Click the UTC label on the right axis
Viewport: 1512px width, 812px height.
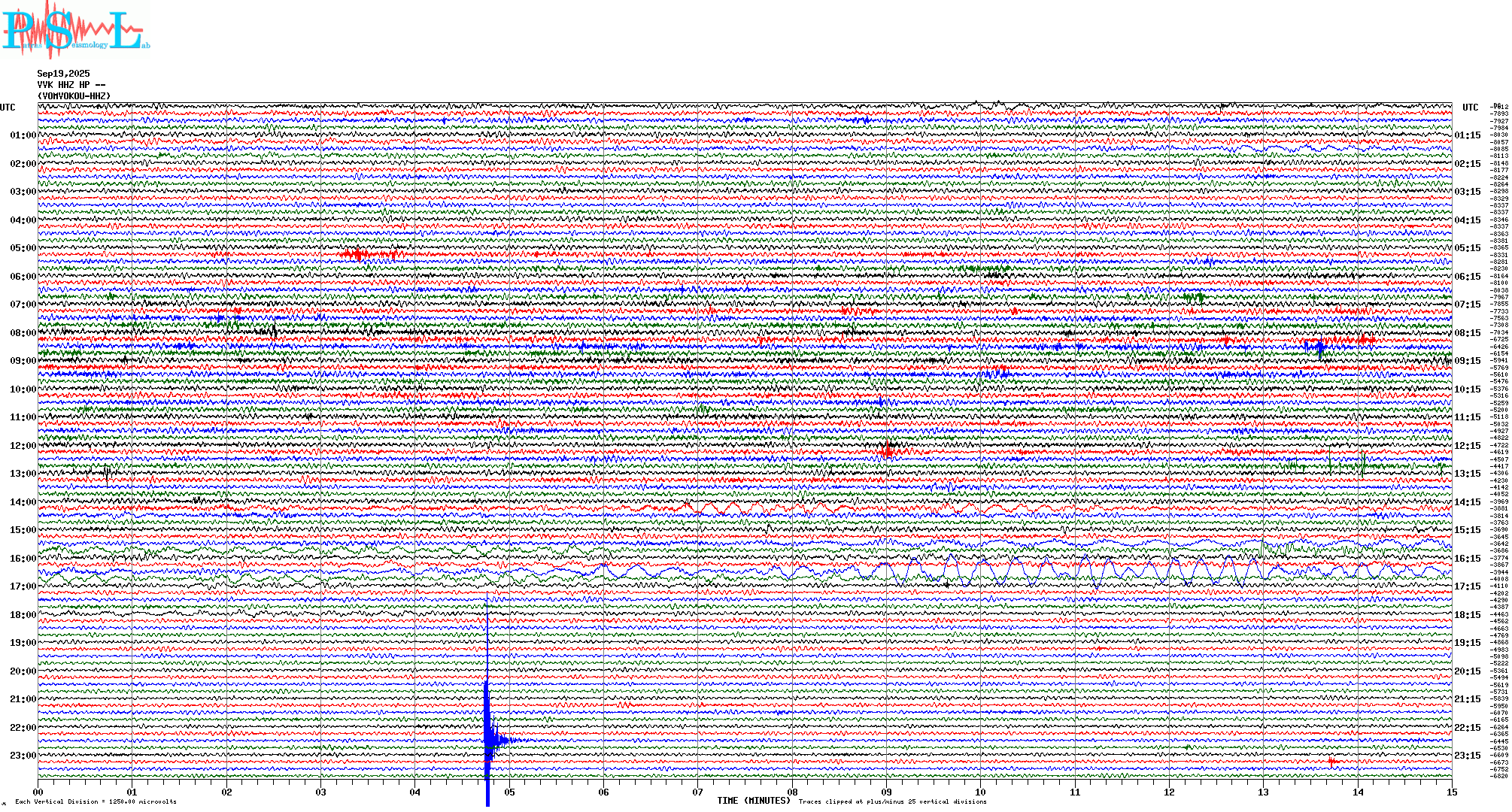point(1470,108)
